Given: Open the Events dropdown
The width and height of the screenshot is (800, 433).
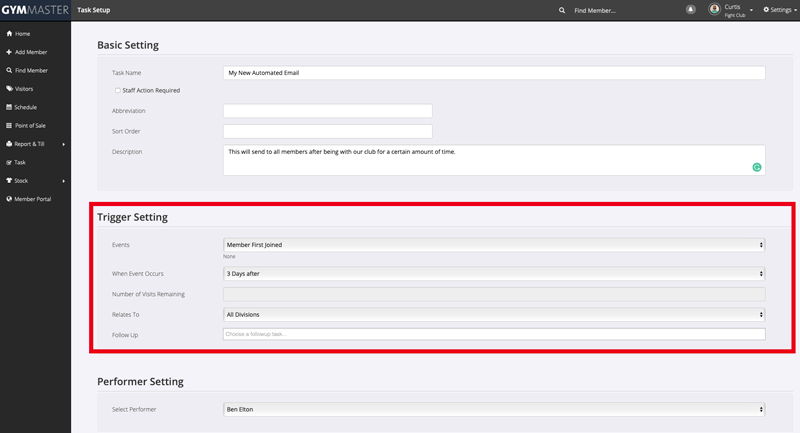Looking at the screenshot, I should (494, 245).
